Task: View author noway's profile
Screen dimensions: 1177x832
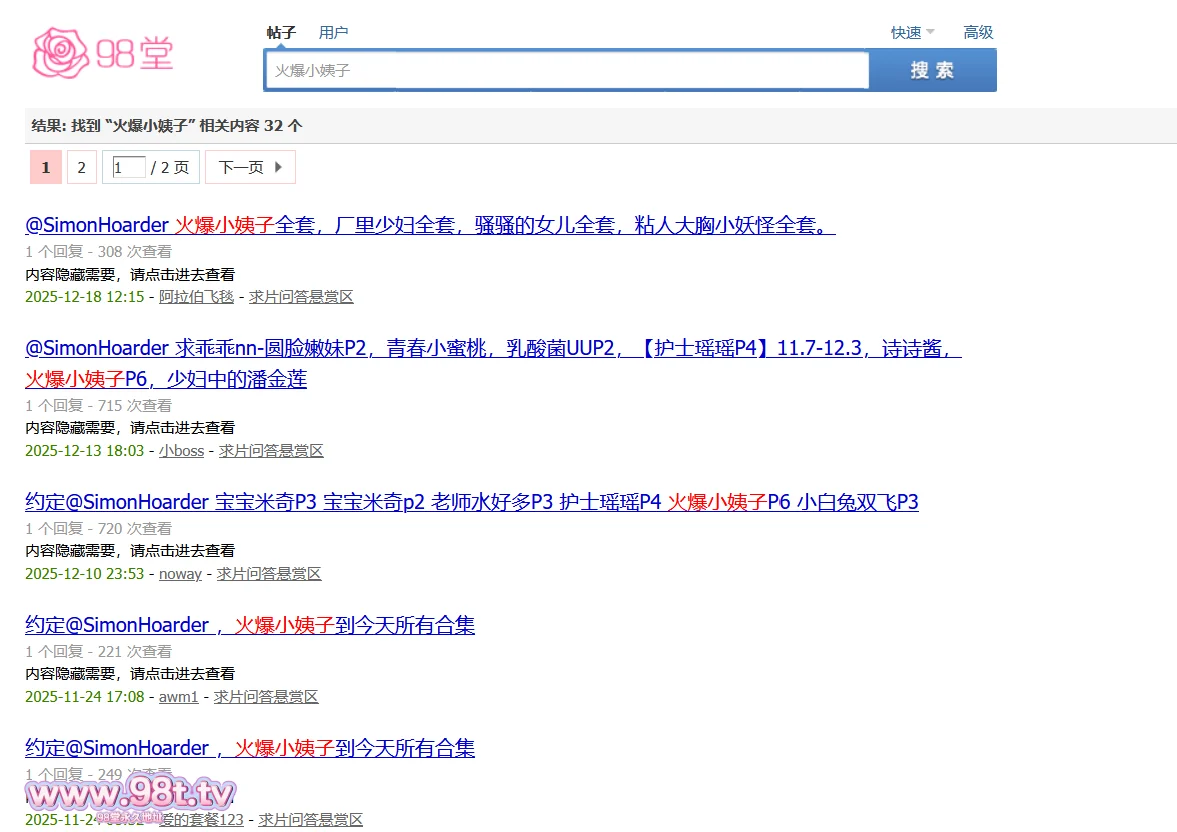Action: pos(180,574)
